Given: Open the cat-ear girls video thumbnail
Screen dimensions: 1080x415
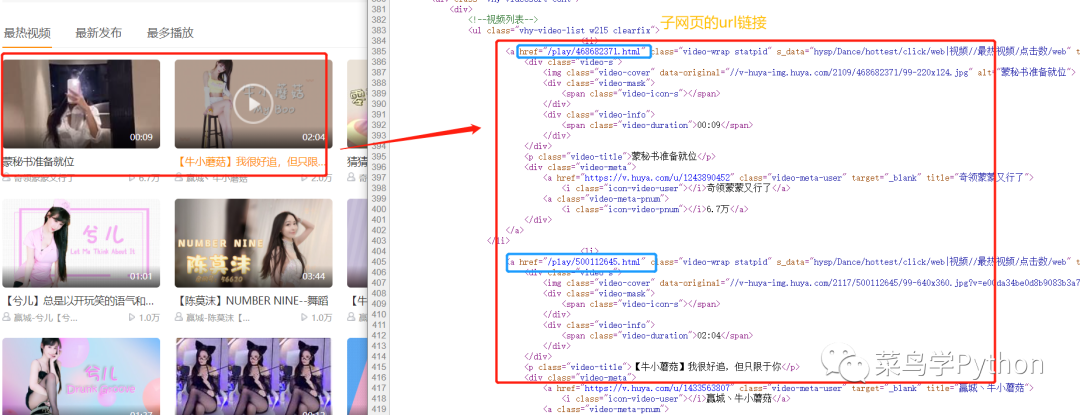Looking at the screenshot, I should [x=253, y=376].
